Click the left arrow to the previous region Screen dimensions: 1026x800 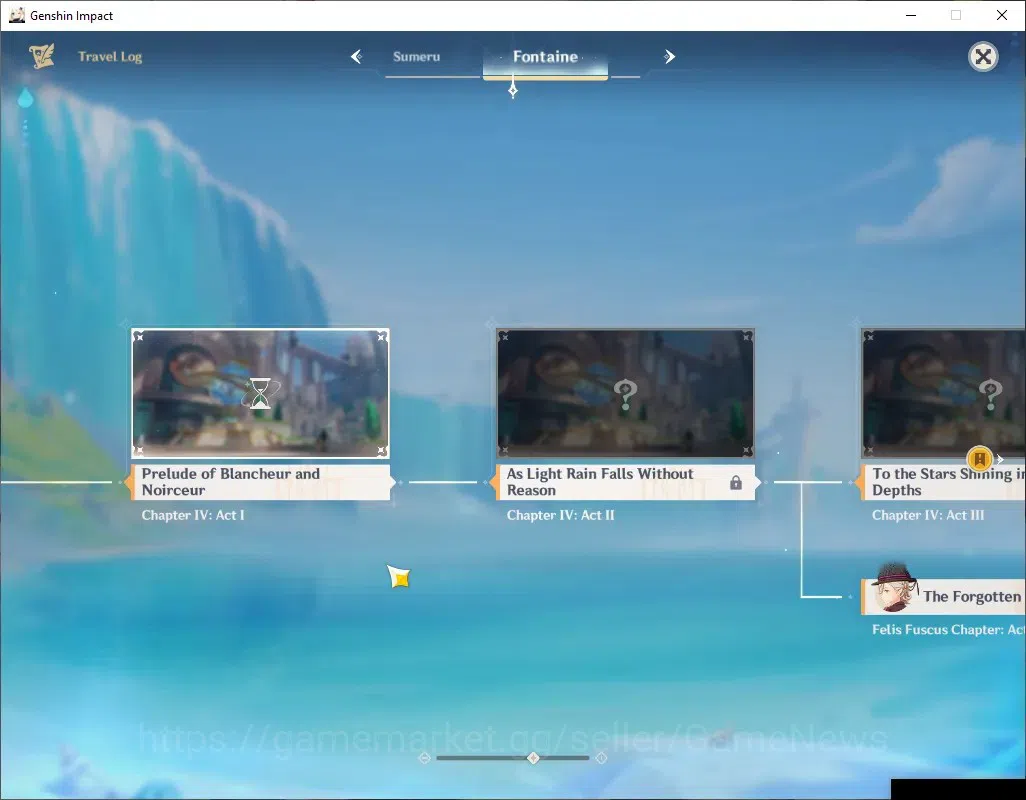[x=357, y=56]
